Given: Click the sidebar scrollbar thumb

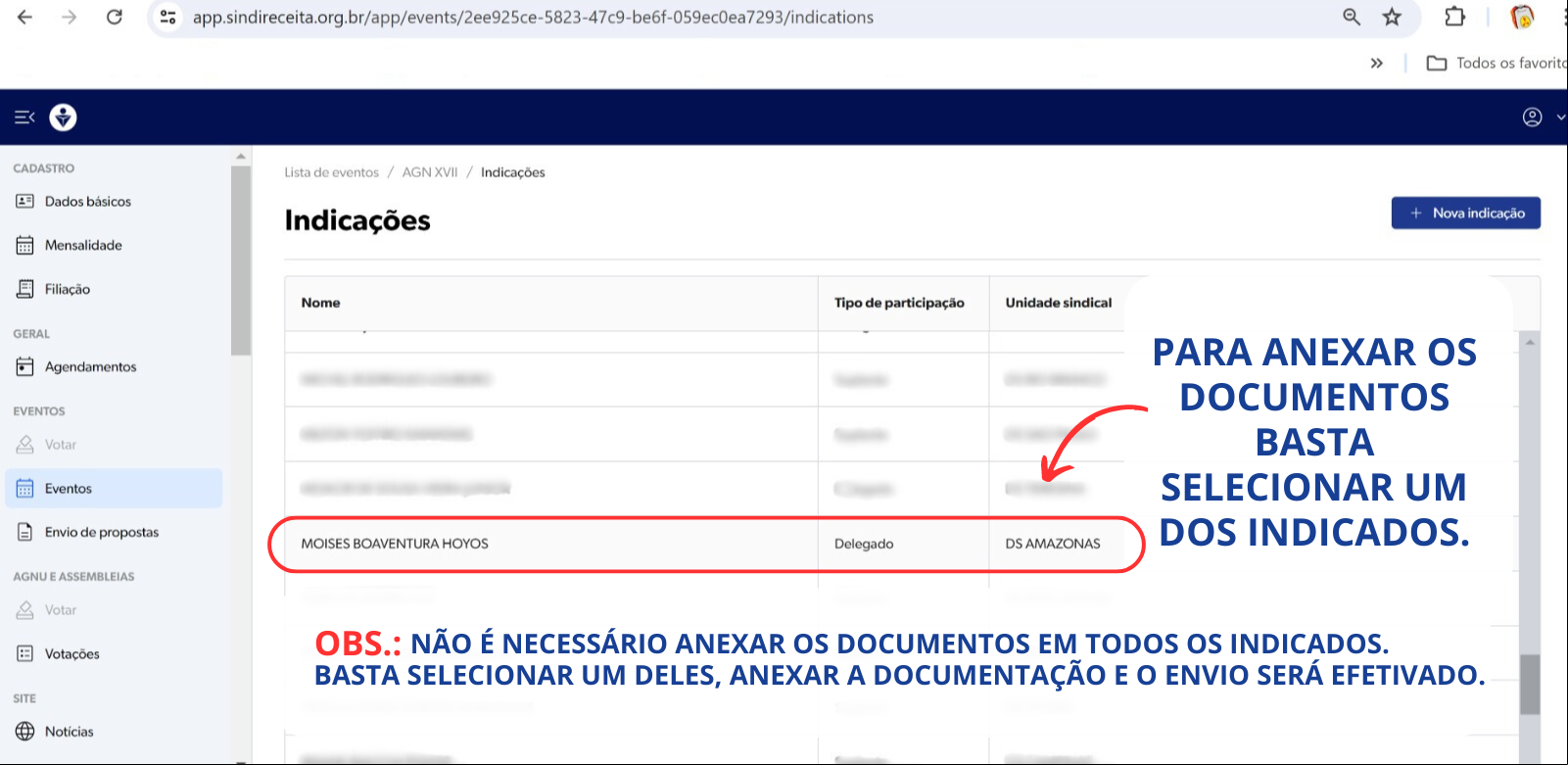Looking at the screenshot, I should pyautogui.click(x=241, y=261).
